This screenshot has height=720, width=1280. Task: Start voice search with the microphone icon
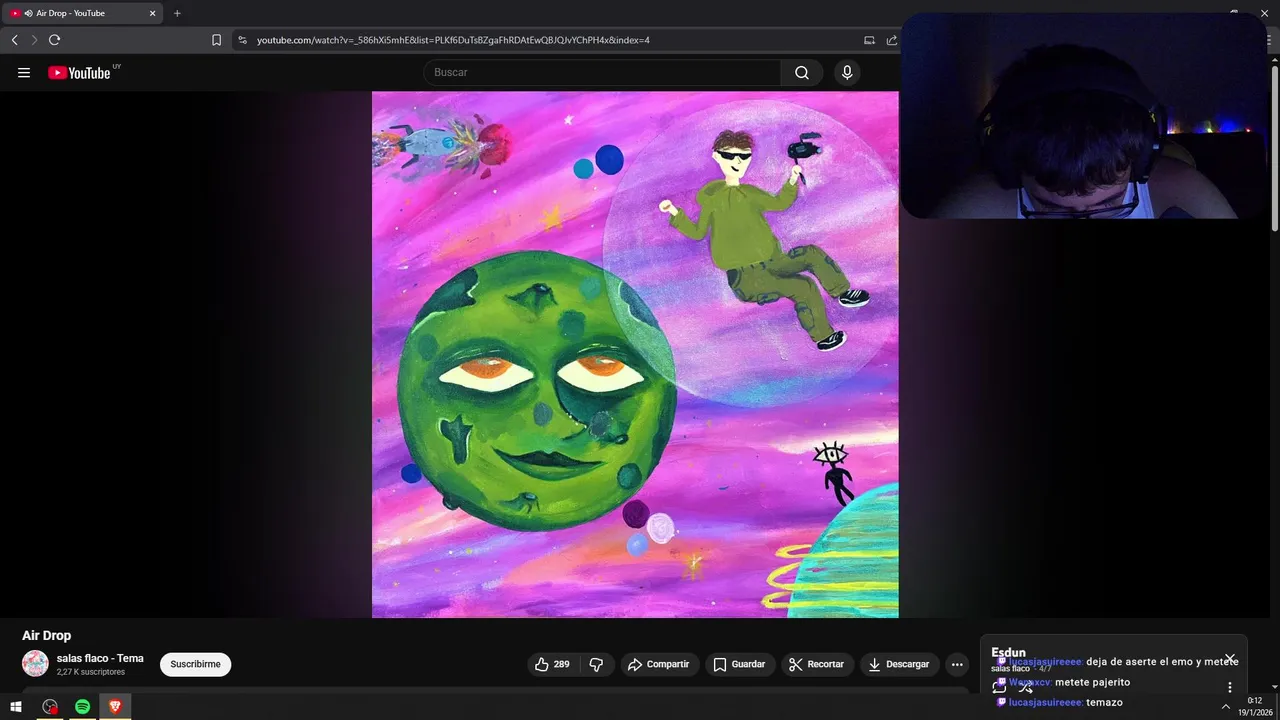click(847, 72)
